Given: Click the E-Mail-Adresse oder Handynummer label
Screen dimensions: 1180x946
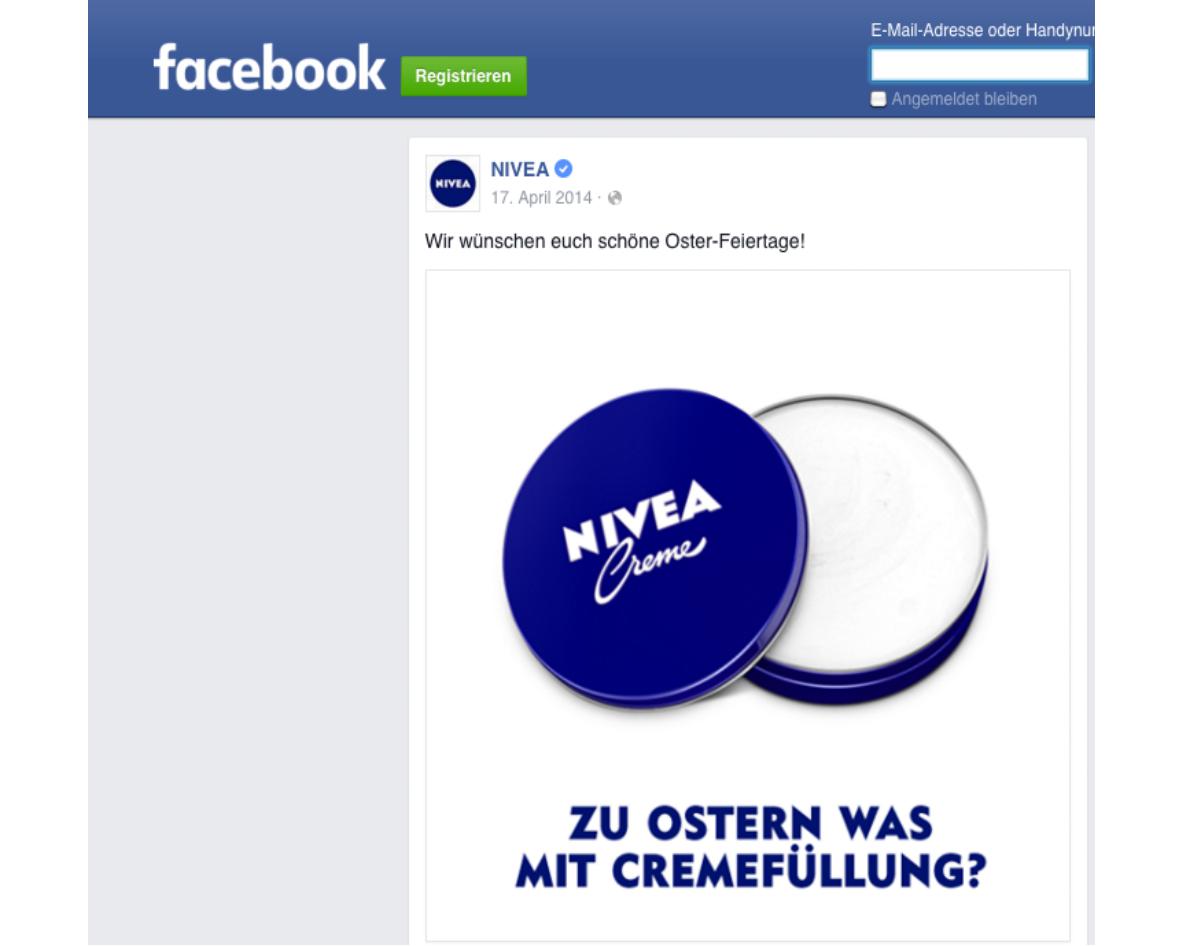Looking at the screenshot, I should 982,30.
